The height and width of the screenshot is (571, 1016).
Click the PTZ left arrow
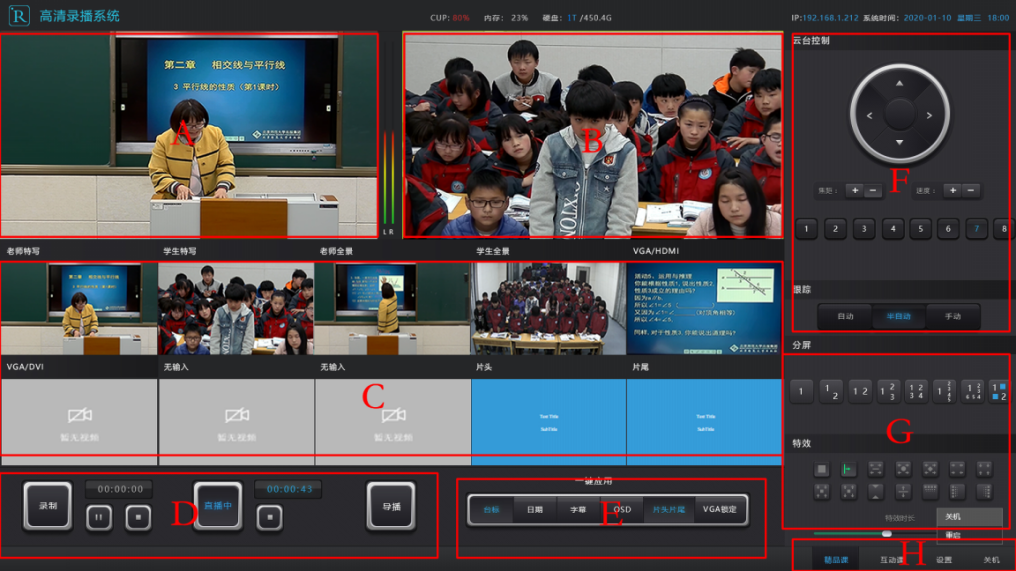coord(869,116)
